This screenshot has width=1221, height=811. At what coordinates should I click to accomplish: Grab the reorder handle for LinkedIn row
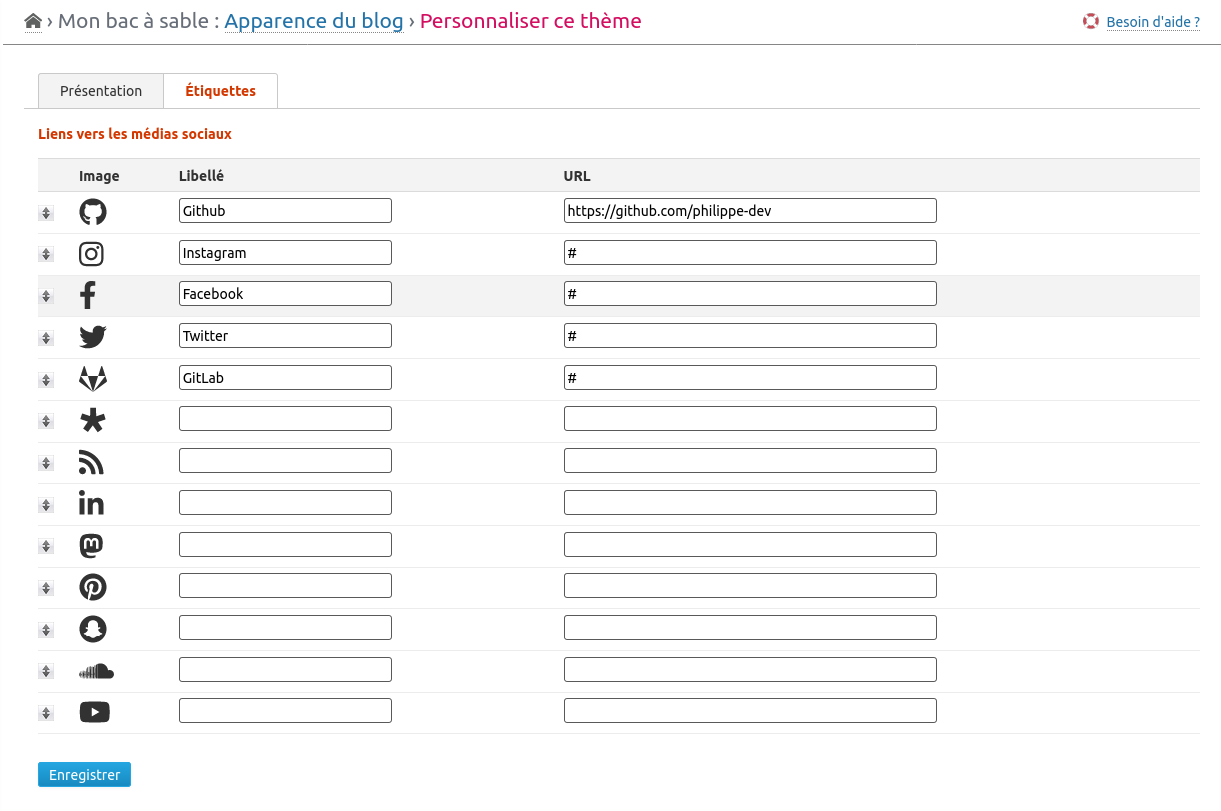[46, 505]
